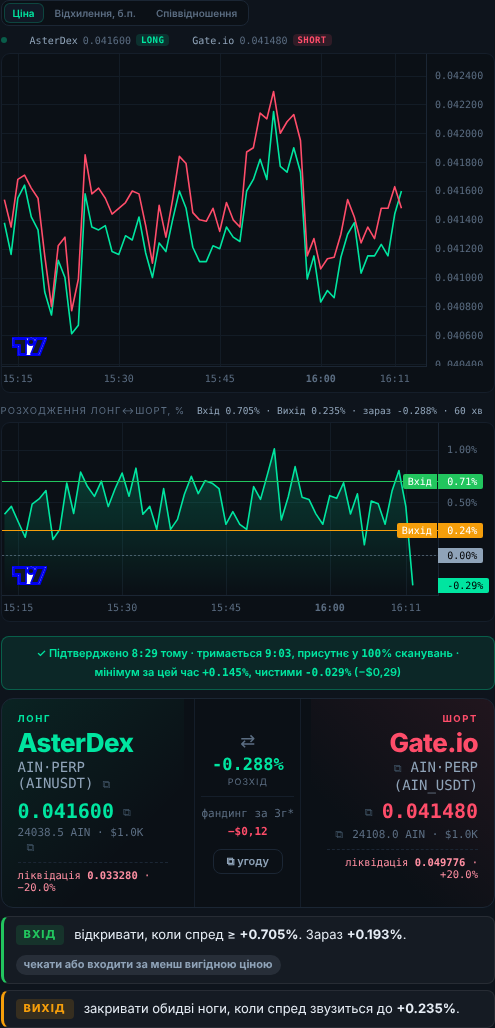Click the red SHORT badge

(312, 40)
